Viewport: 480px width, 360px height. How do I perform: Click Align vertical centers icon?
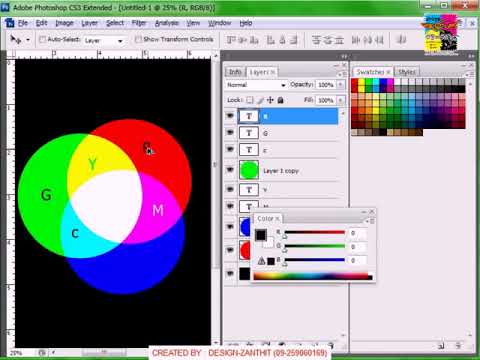tap(243, 40)
